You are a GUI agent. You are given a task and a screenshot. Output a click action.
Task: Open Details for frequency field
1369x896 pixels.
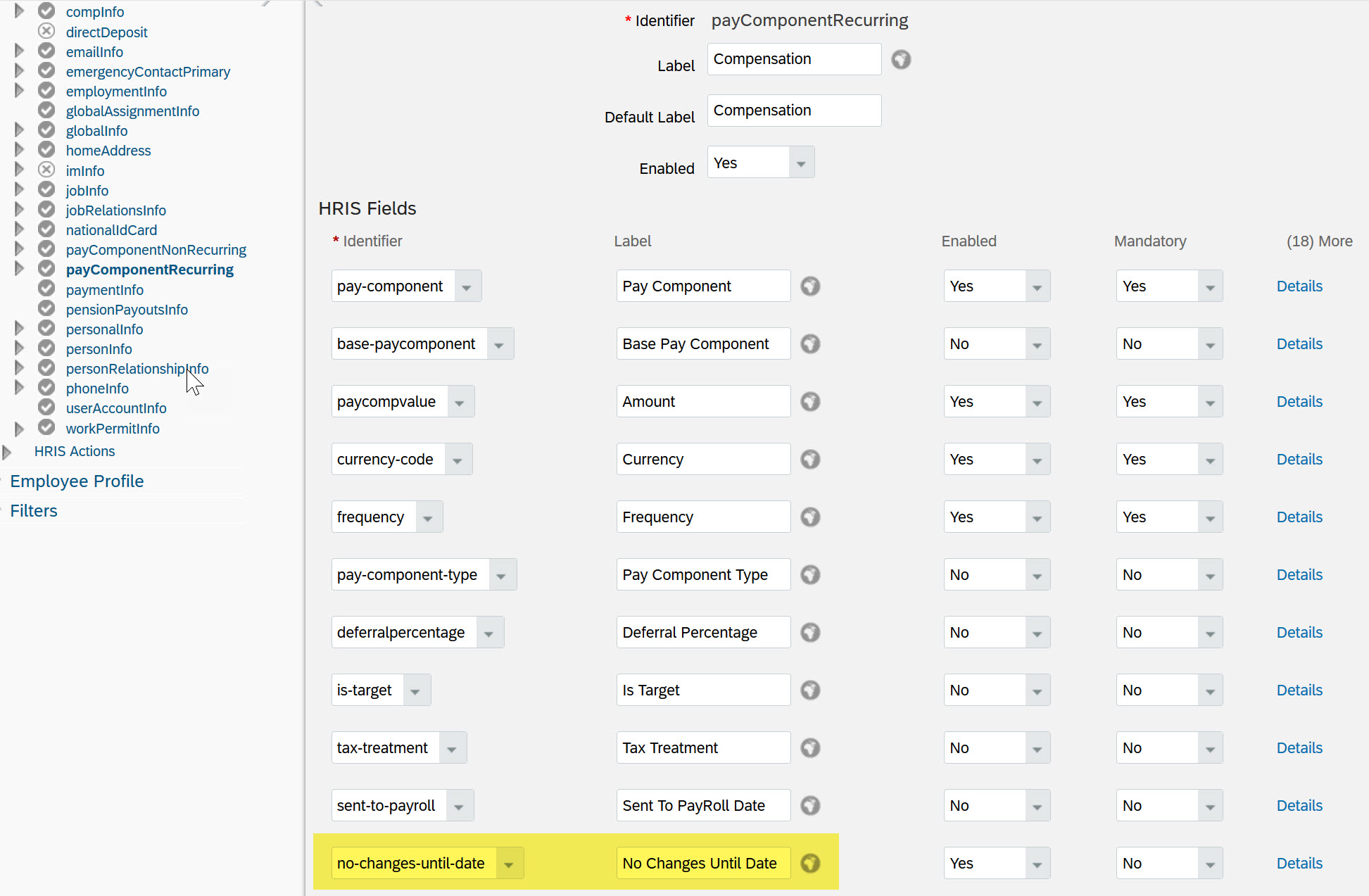point(1299,517)
